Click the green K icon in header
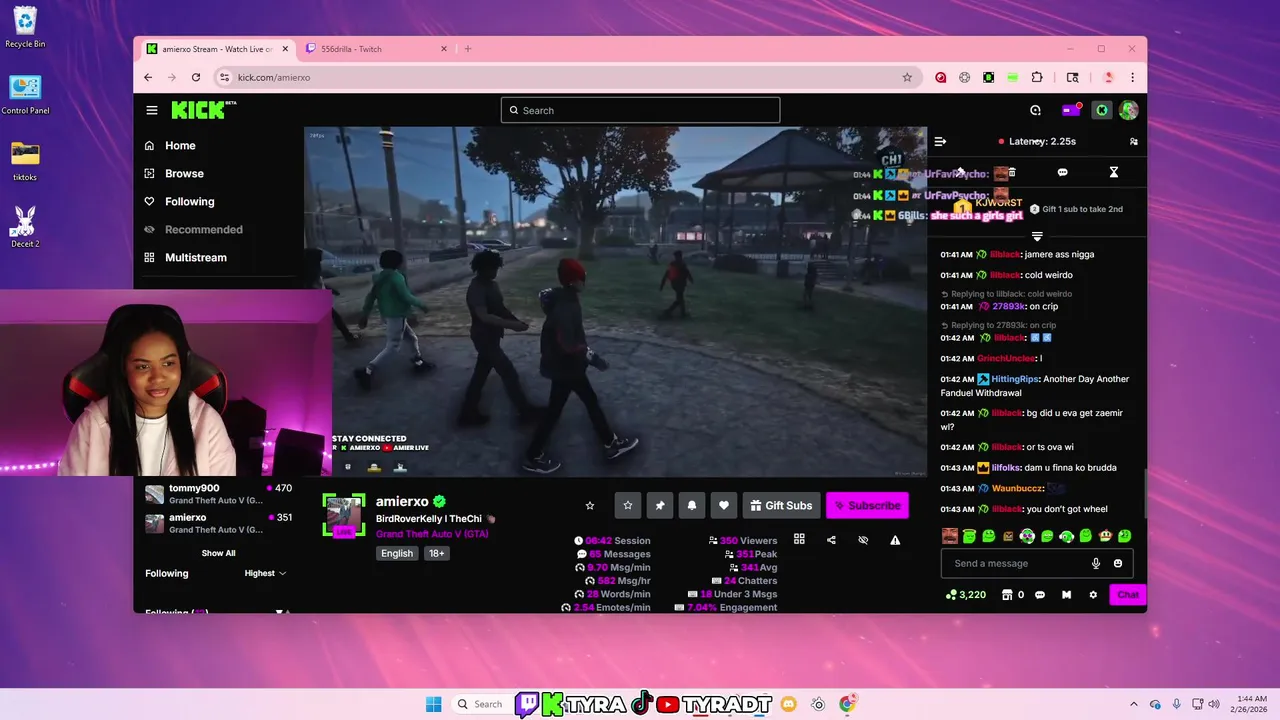Screen dimensions: 1280x720 coord(1101,110)
